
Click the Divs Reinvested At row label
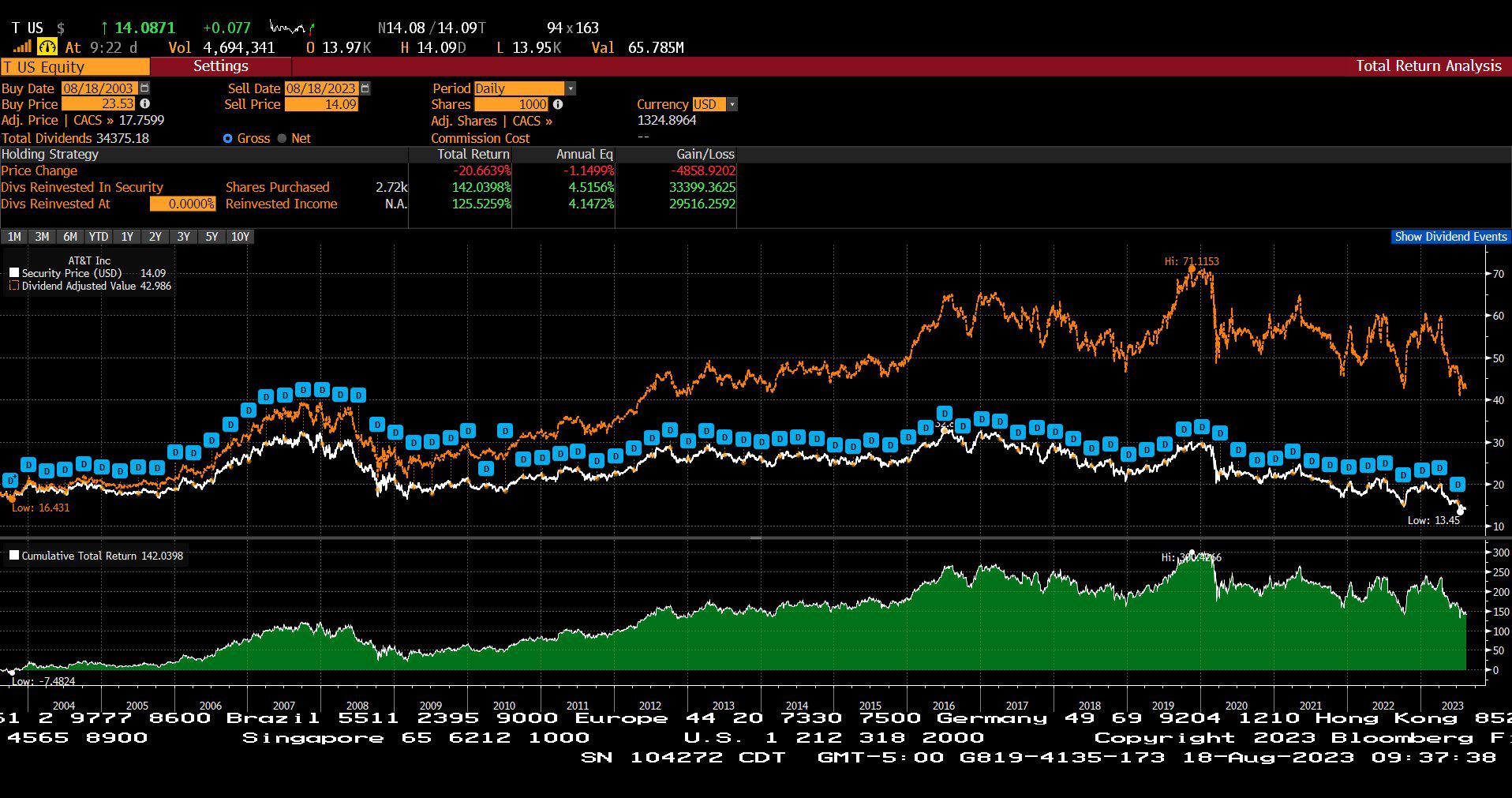(x=56, y=204)
